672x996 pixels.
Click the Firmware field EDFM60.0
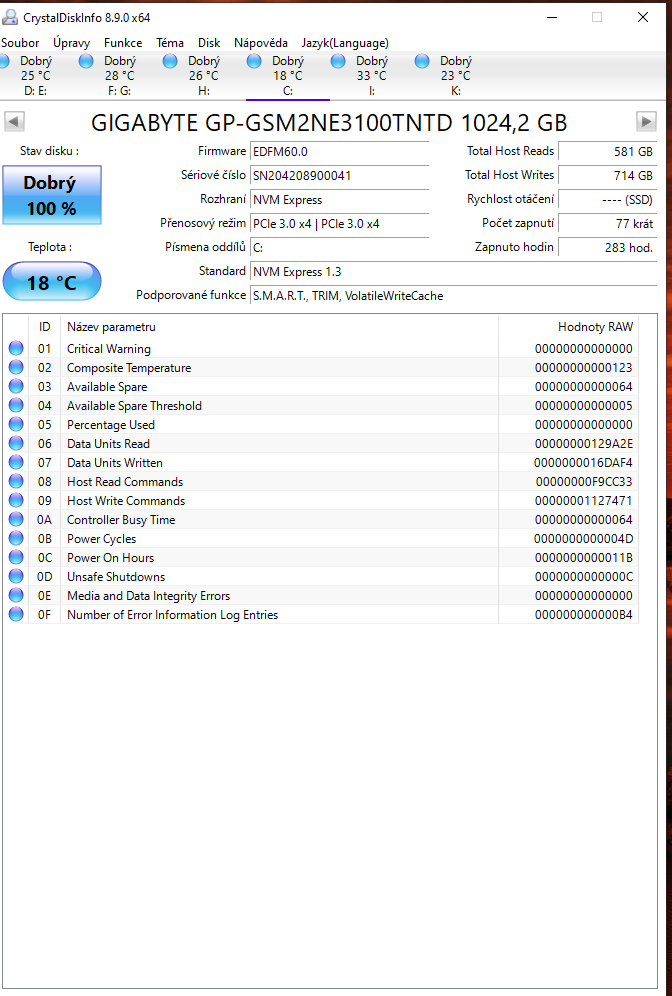coord(339,152)
